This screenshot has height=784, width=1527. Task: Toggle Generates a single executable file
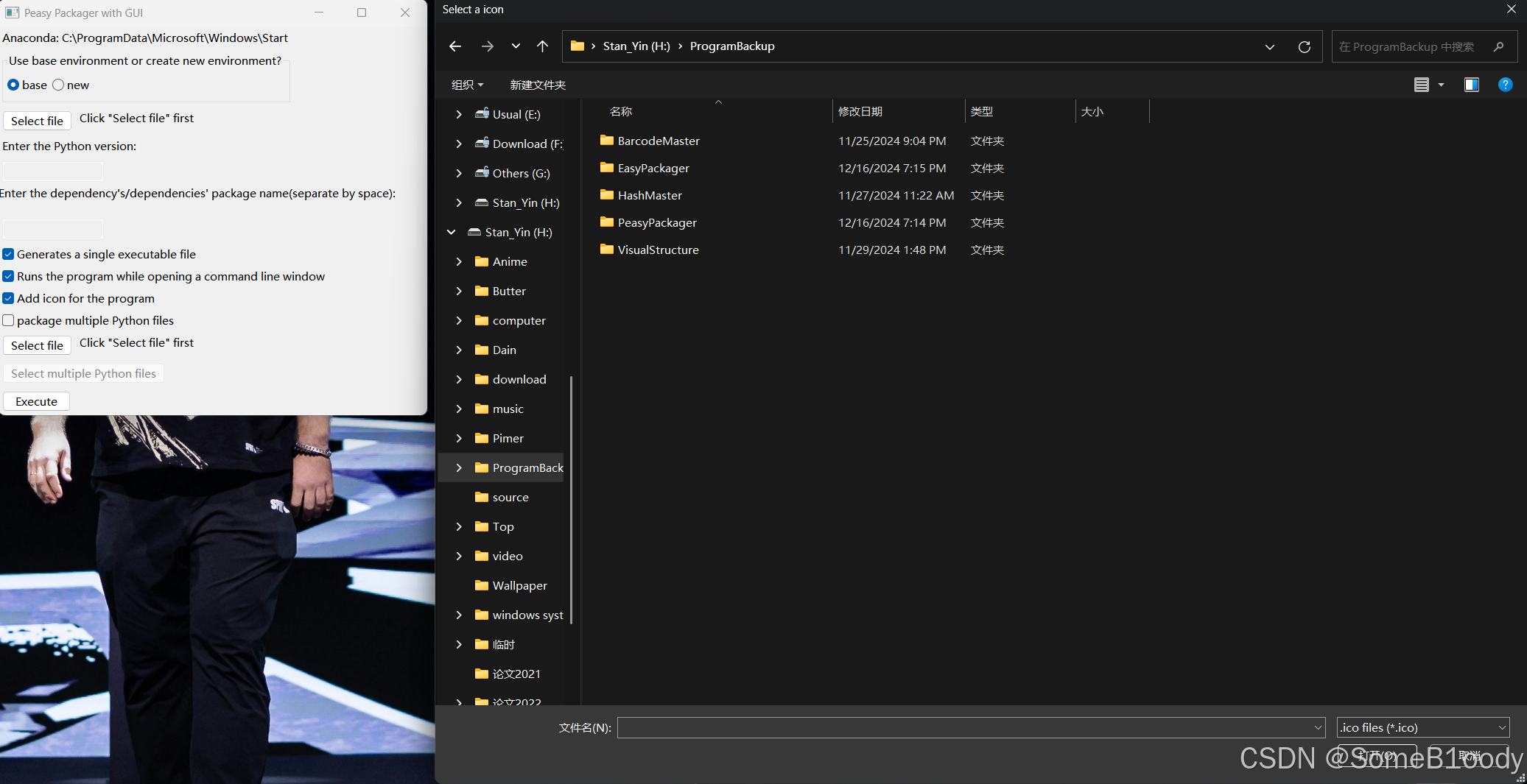8,254
